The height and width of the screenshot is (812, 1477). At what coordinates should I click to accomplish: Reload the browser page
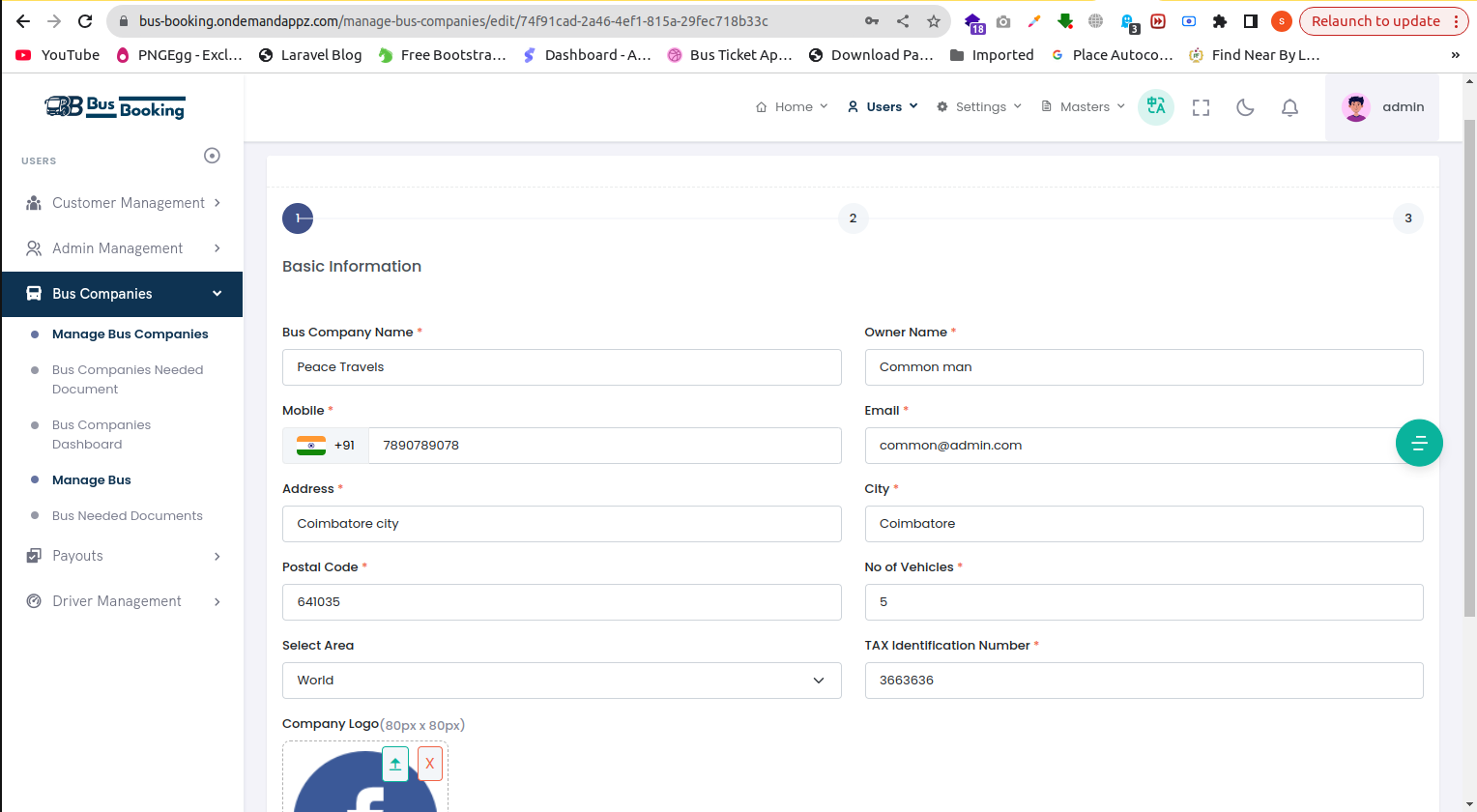click(x=85, y=21)
